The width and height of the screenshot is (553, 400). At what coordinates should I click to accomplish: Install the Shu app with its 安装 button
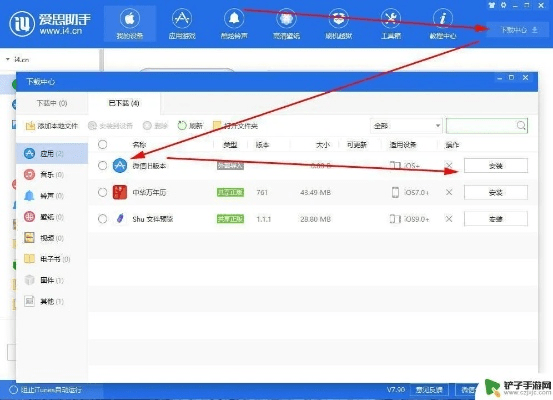point(496,219)
